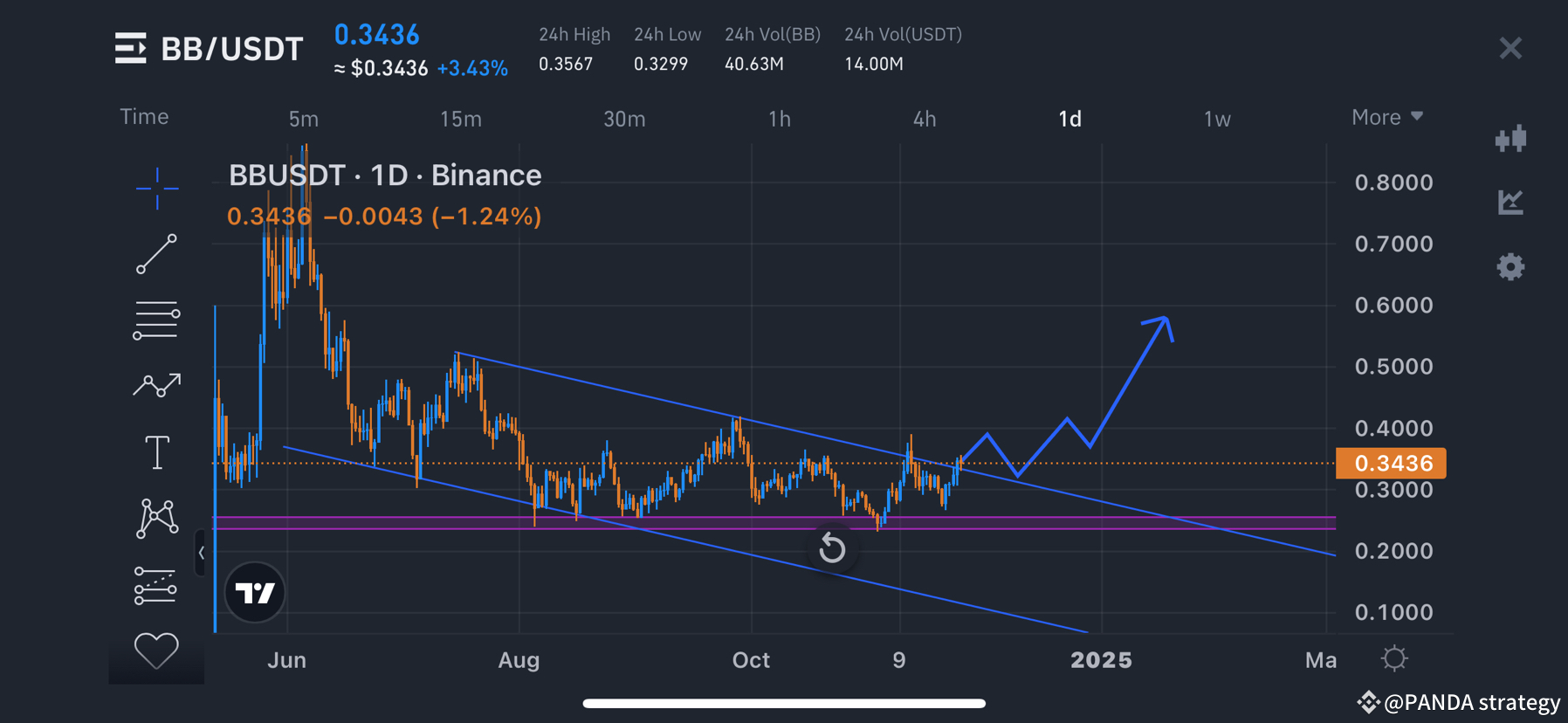
Task: Open the TradingView logo badge
Action: [255, 593]
